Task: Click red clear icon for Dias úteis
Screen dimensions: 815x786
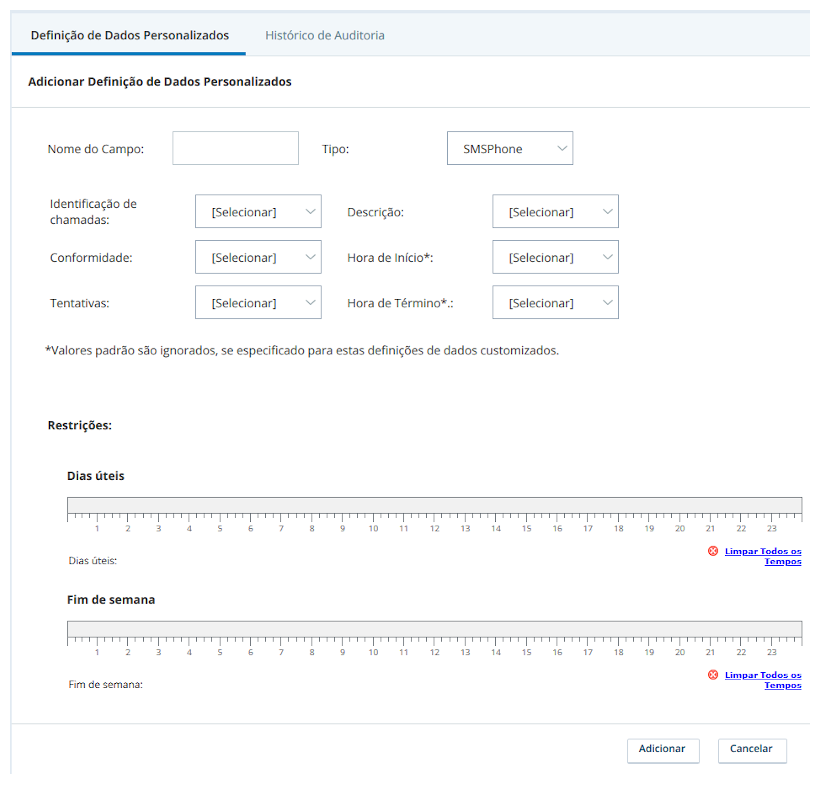Action: 713,551
